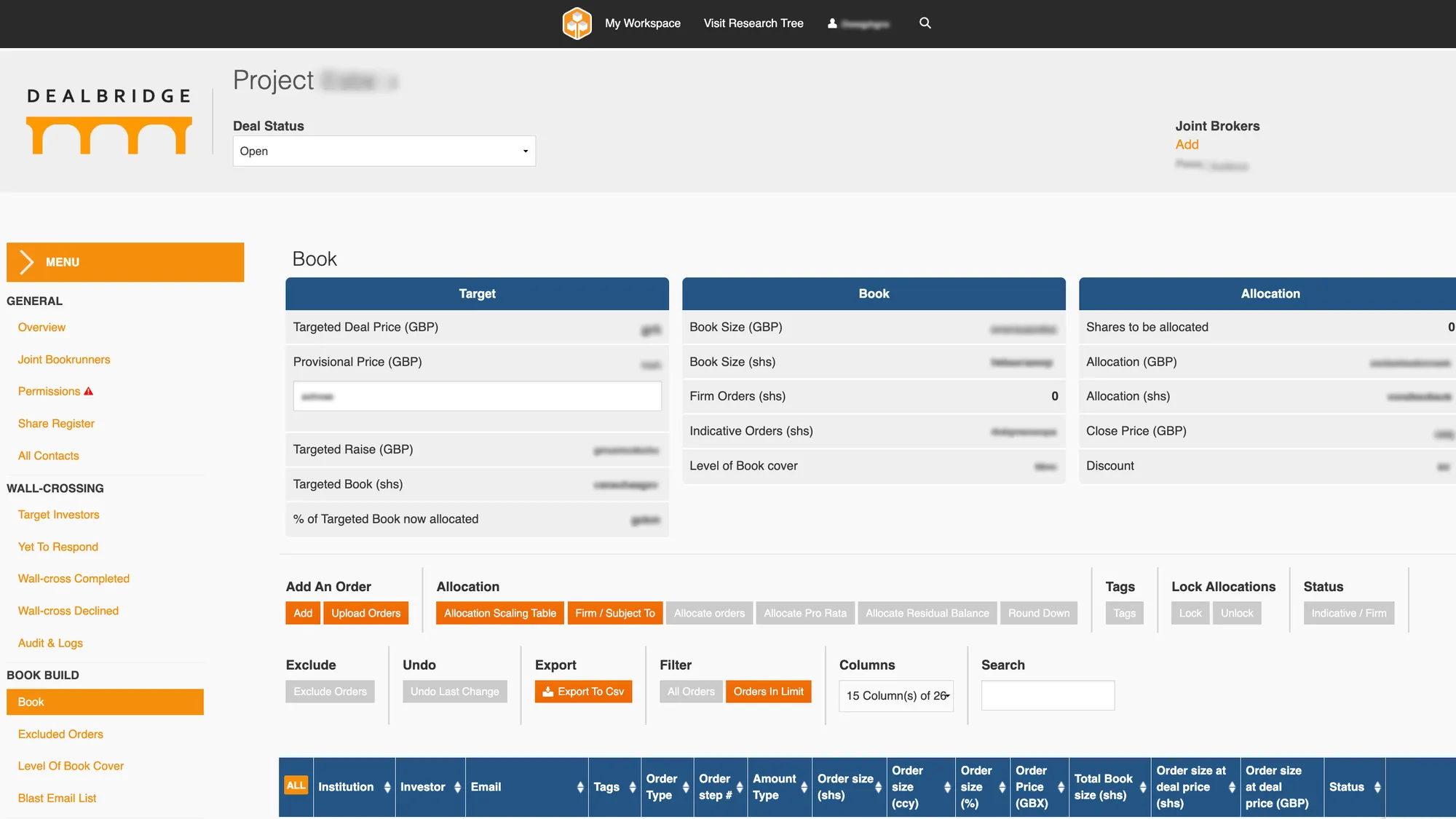
Task: Open Target Investors in sidebar
Action: pos(58,515)
